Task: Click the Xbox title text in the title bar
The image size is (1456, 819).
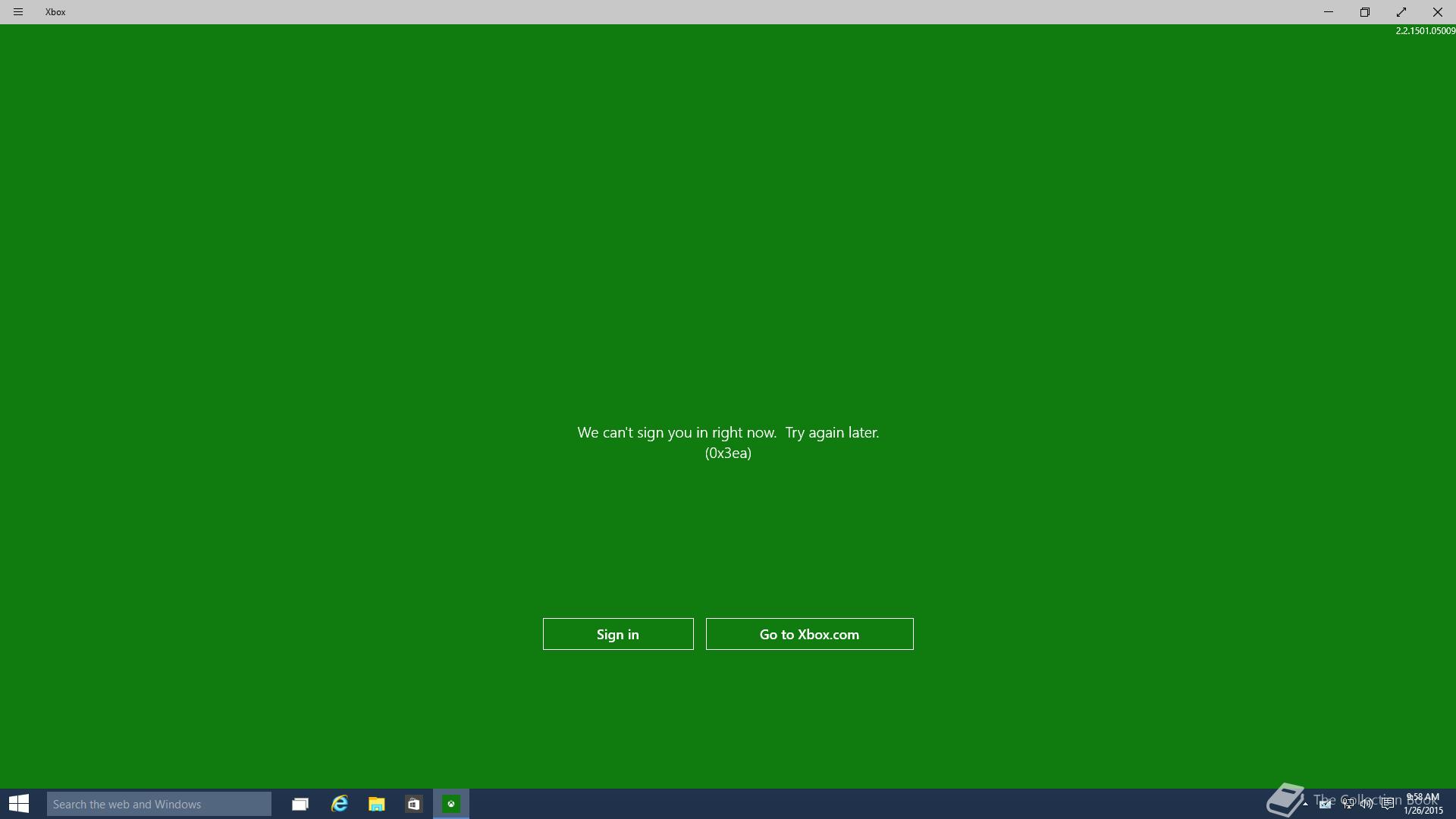Action: 55,12
